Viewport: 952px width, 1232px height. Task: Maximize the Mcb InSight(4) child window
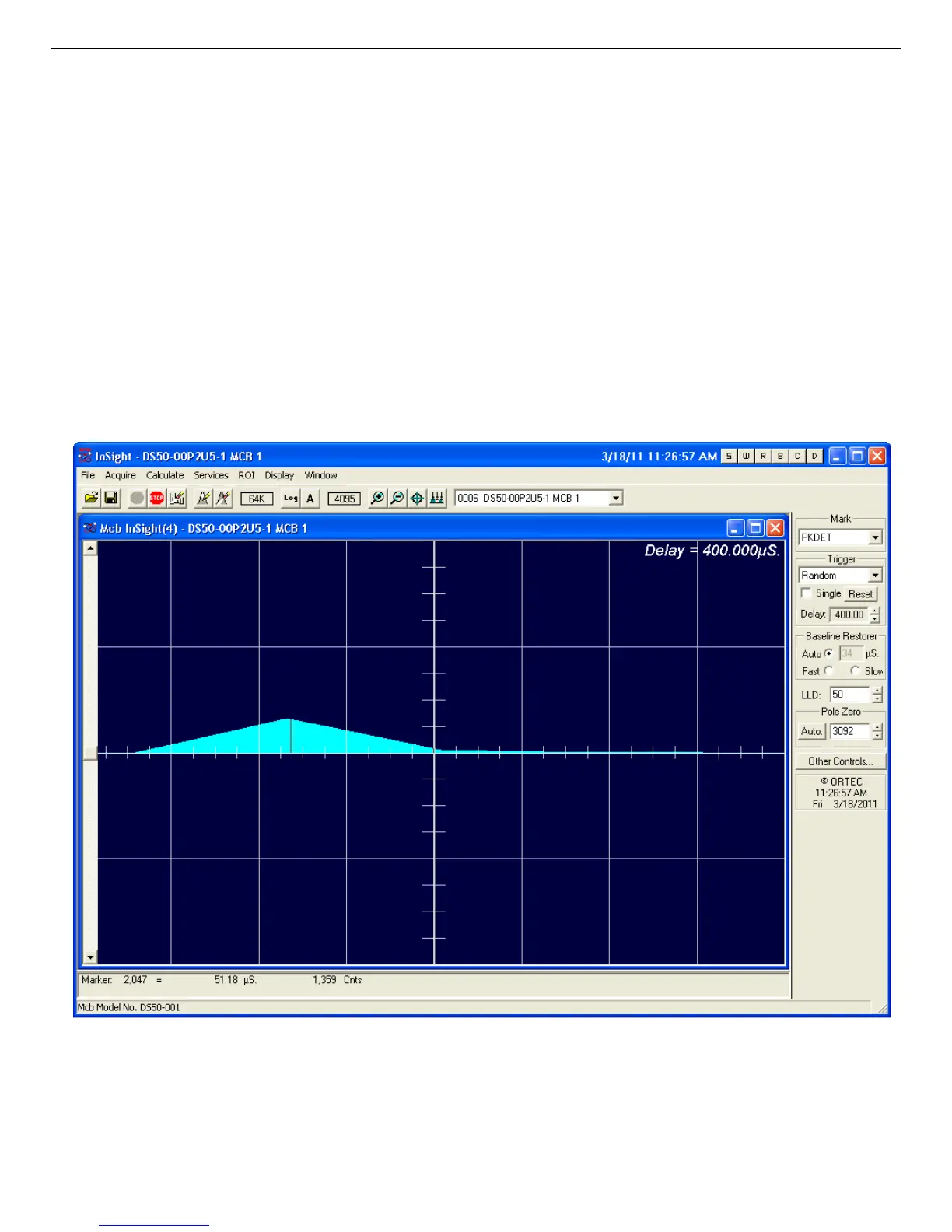(x=755, y=528)
